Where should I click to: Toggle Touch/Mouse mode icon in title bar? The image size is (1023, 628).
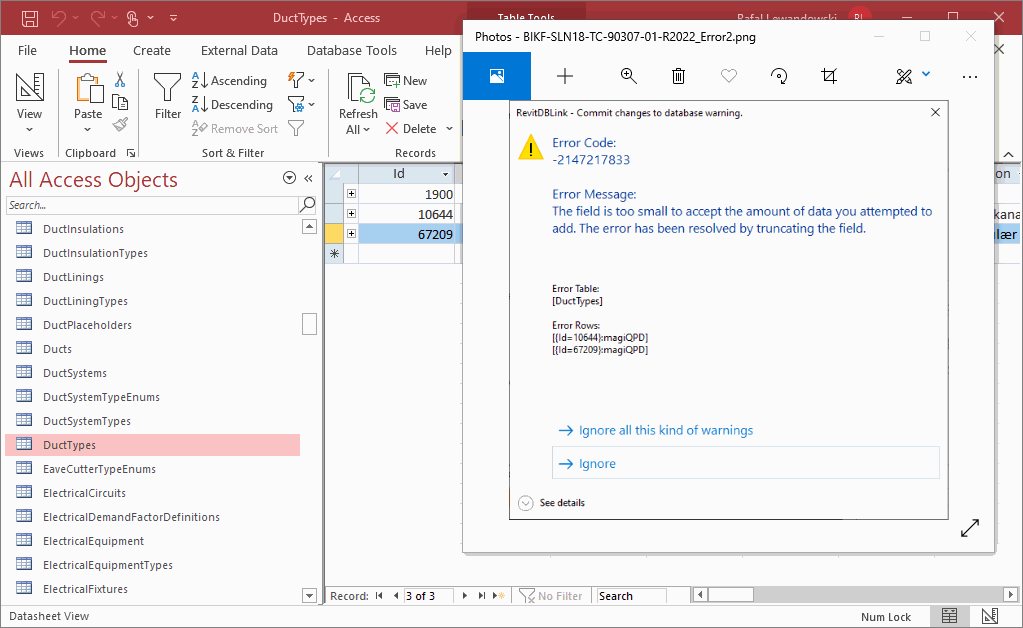(x=132, y=18)
